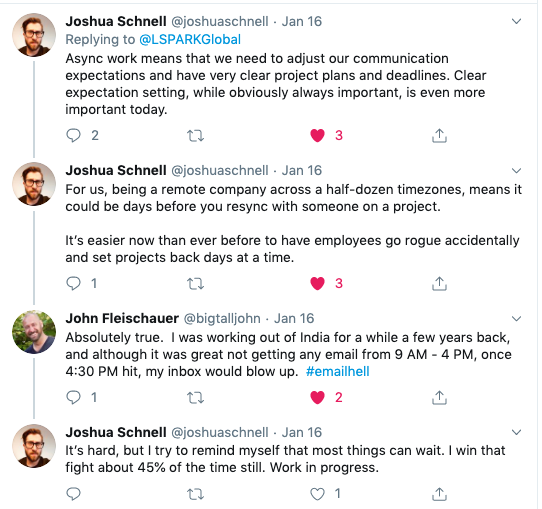
Task: Open the #emailhell hashtag
Action: 337,371
